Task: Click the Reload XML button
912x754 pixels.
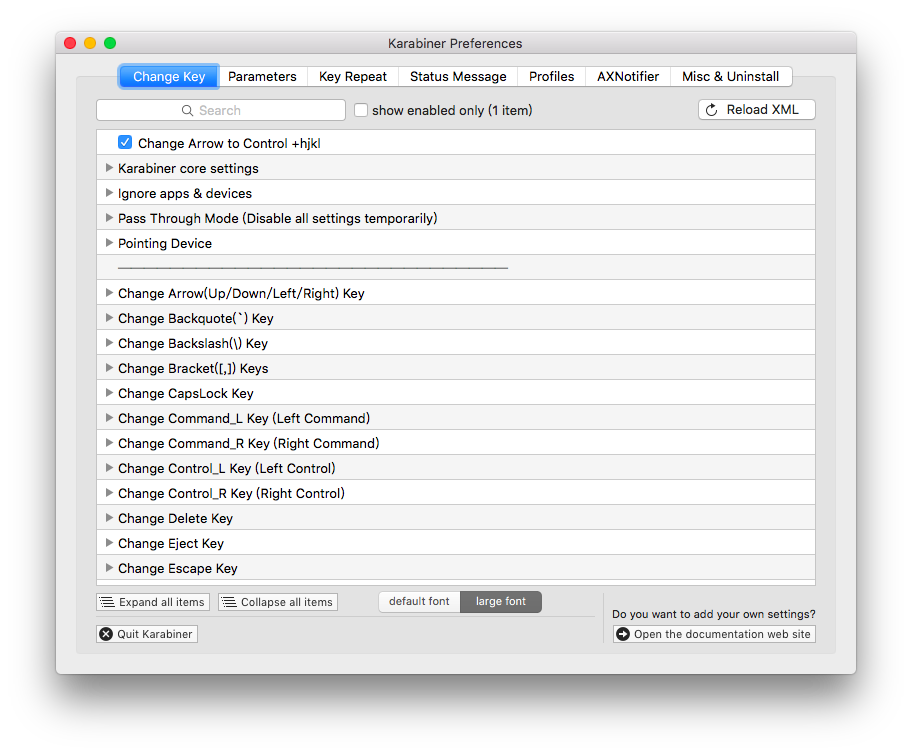Action: coord(757,110)
